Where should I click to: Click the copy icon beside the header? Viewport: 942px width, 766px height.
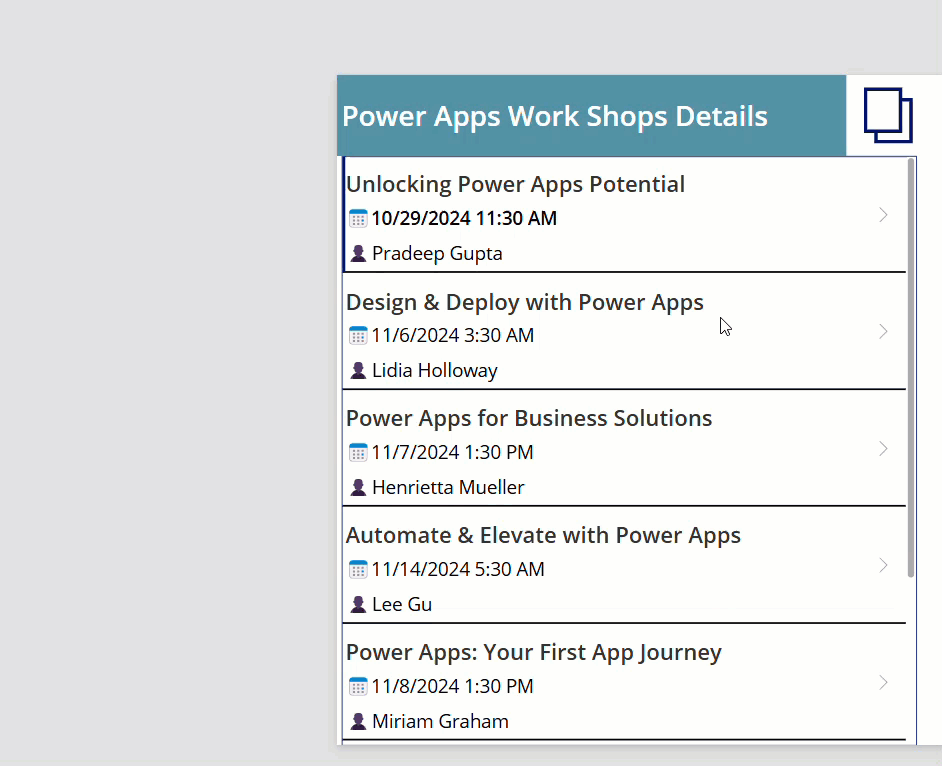coord(888,115)
